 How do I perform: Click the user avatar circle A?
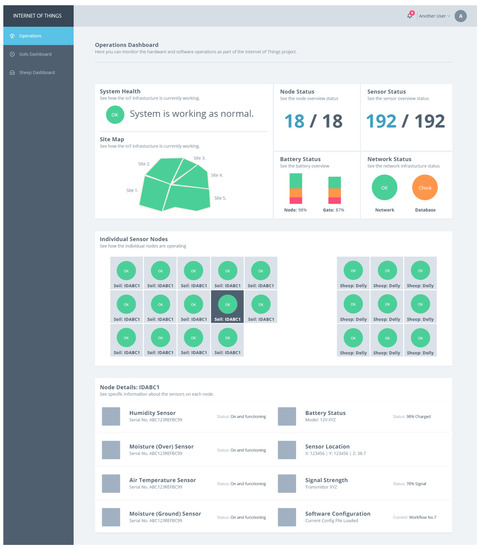click(460, 16)
